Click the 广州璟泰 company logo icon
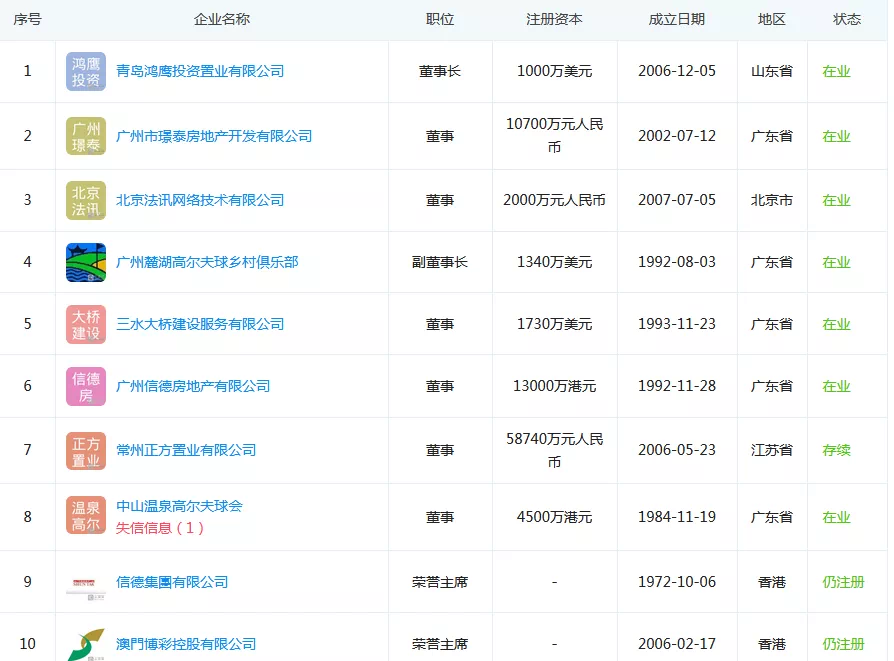The height and width of the screenshot is (661, 894). pos(86,136)
